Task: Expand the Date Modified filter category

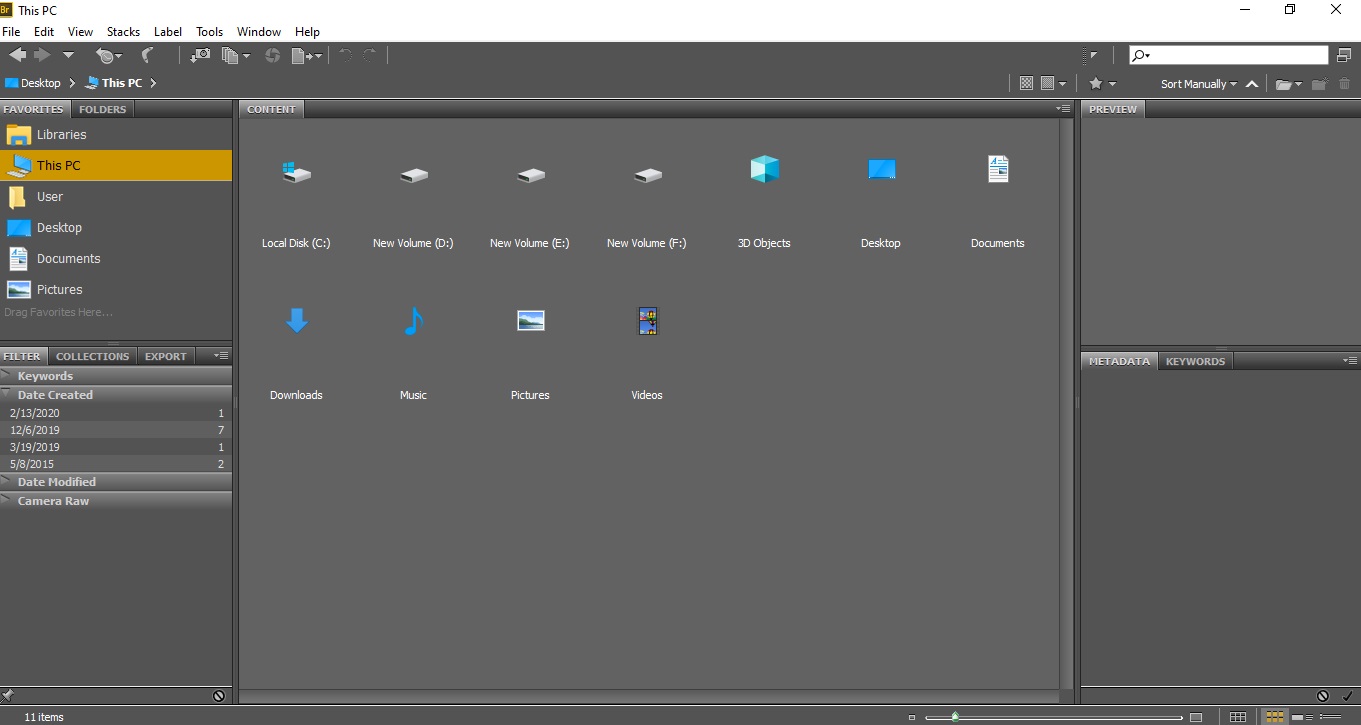Action: [55, 481]
